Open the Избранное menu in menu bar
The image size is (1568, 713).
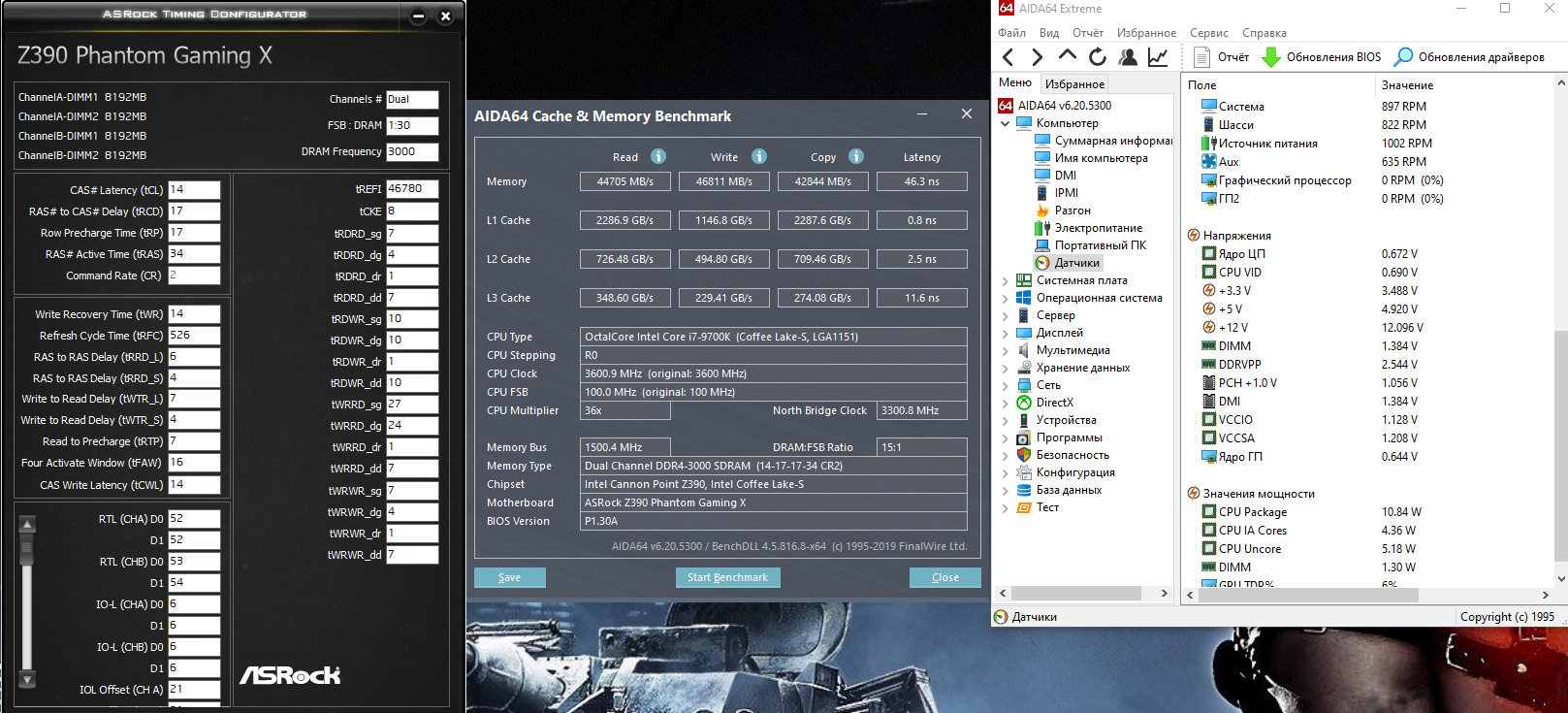click(1146, 33)
